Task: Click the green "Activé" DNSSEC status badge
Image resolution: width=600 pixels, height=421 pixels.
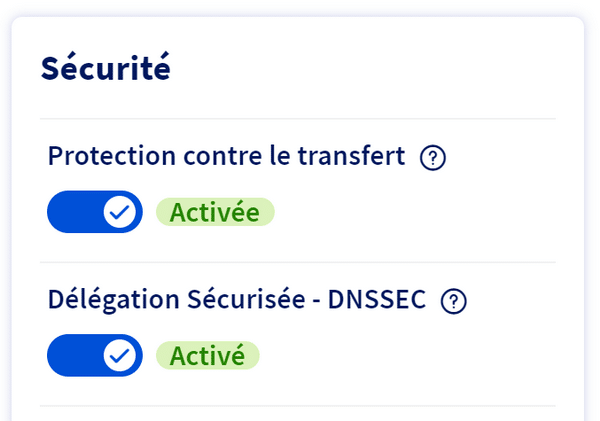Action: tap(207, 355)
